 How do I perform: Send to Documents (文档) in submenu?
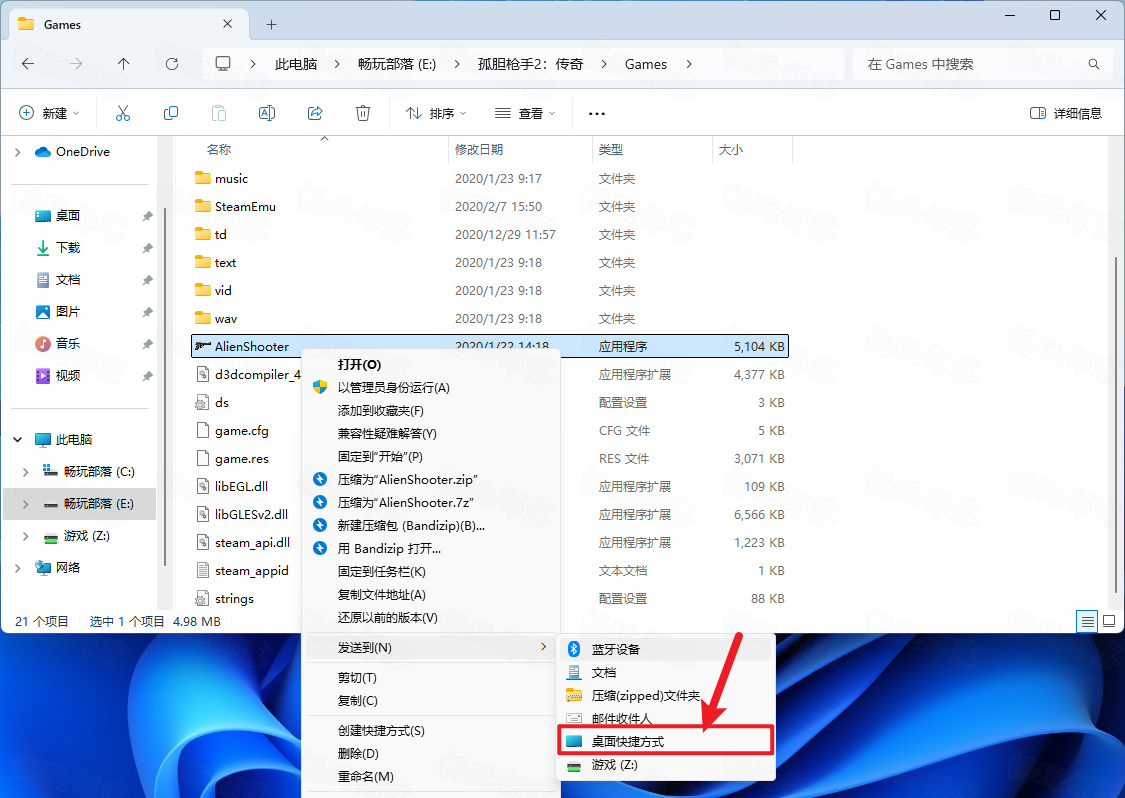click(665, 672)
